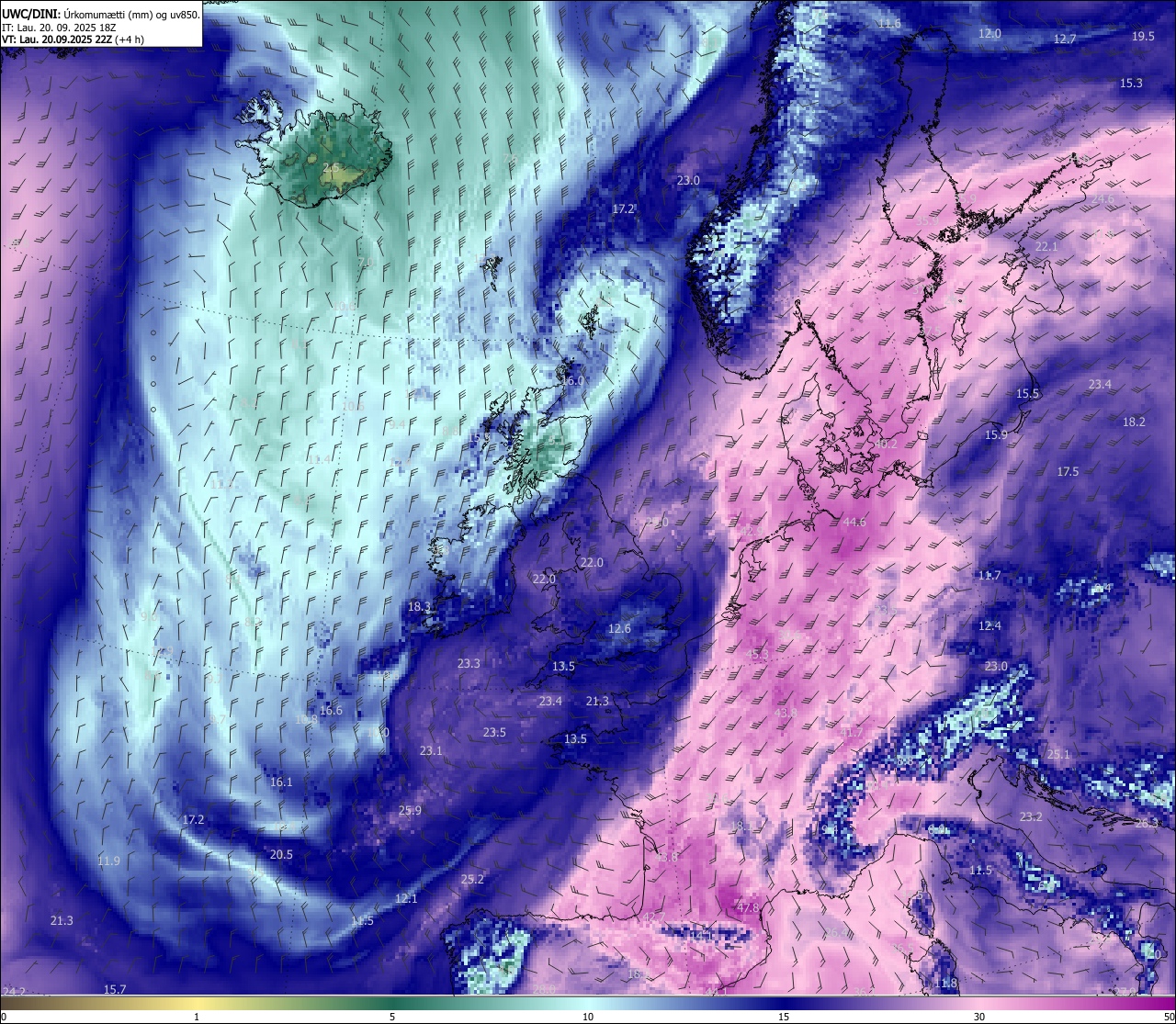Select the 44.6 value label
This screenshot has height=1024, width=1176.
854,523
